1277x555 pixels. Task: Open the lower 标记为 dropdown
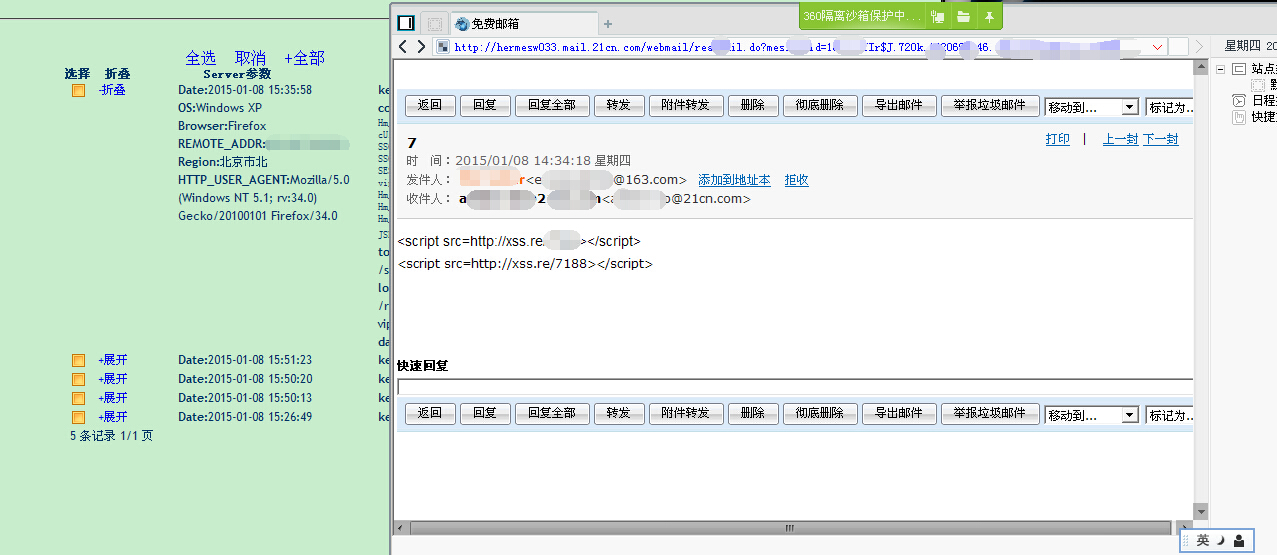tap(1170, 415)
